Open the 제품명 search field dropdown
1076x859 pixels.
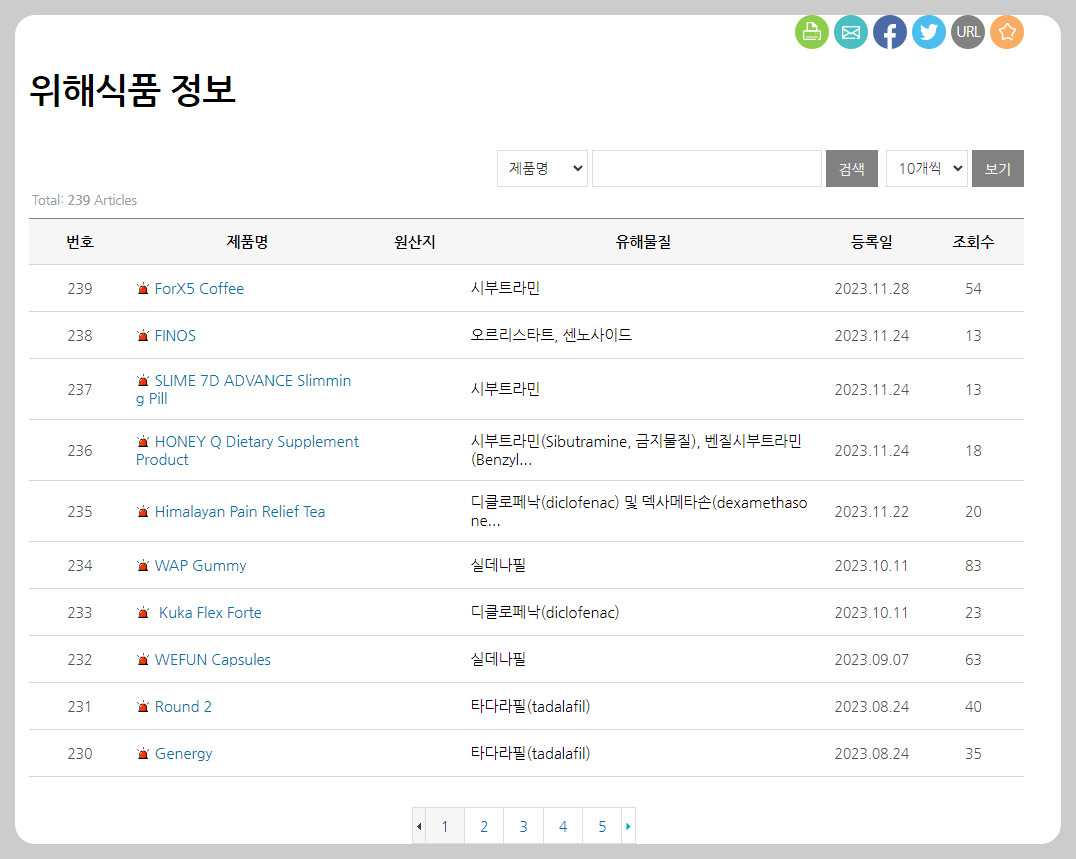point(542,169)
